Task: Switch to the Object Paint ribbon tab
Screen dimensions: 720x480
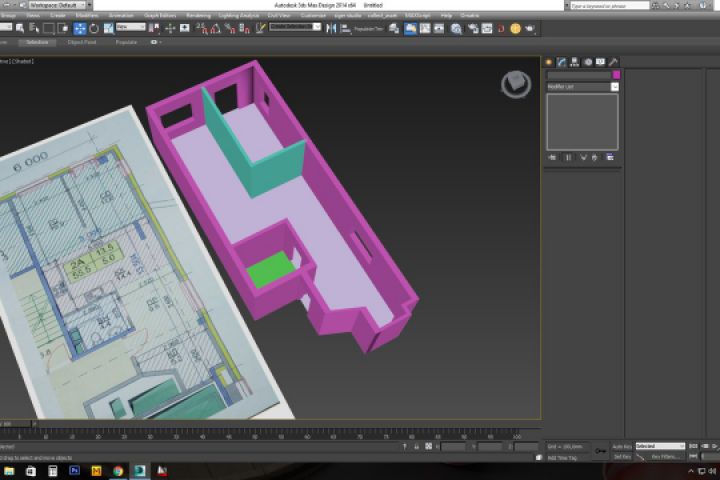Action: pyautogui.click(x=82, y=42)
